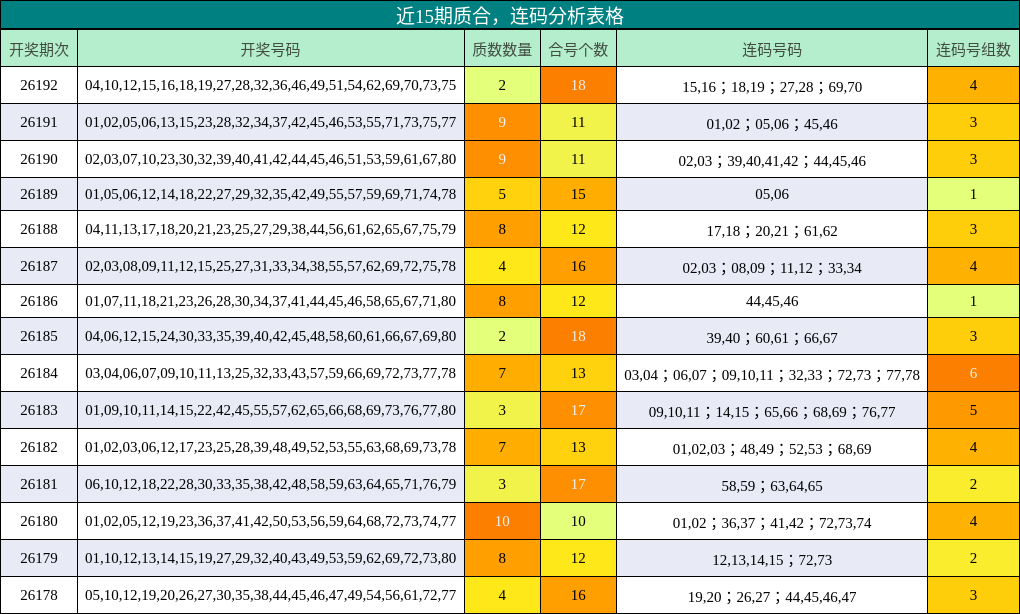1020x614 pixels.
Task: Select draw numbers starting 04,10,12,15,16,18
Action: [x=271, y=85]
